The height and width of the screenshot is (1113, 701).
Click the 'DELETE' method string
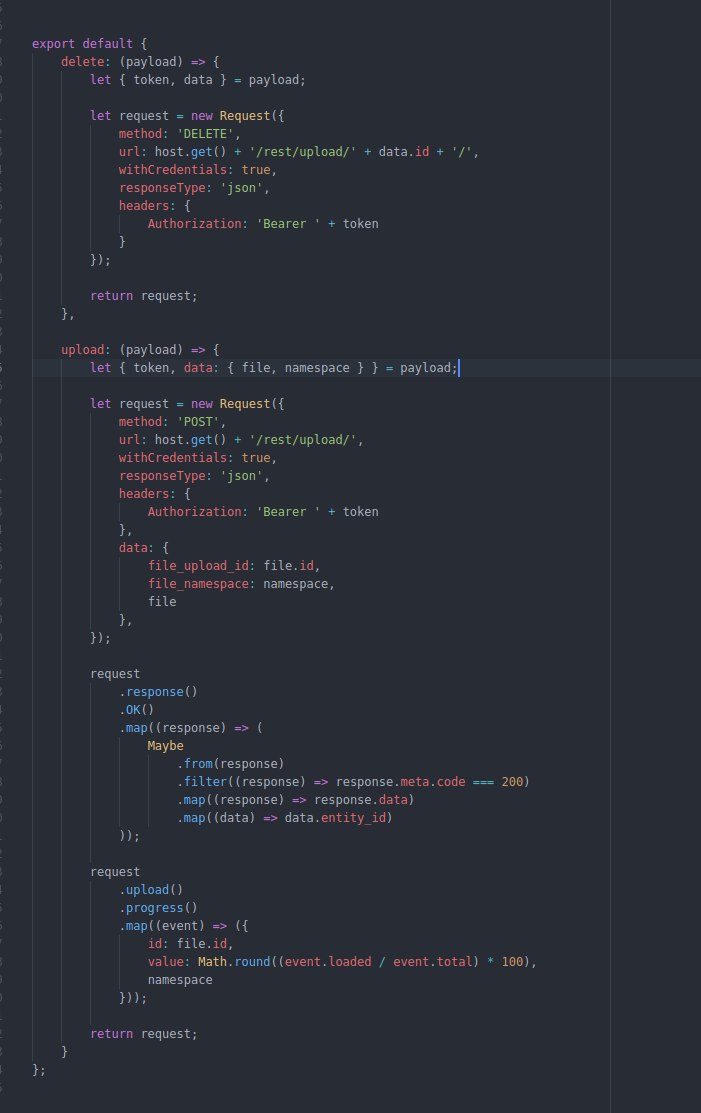(x=205, y=133)
